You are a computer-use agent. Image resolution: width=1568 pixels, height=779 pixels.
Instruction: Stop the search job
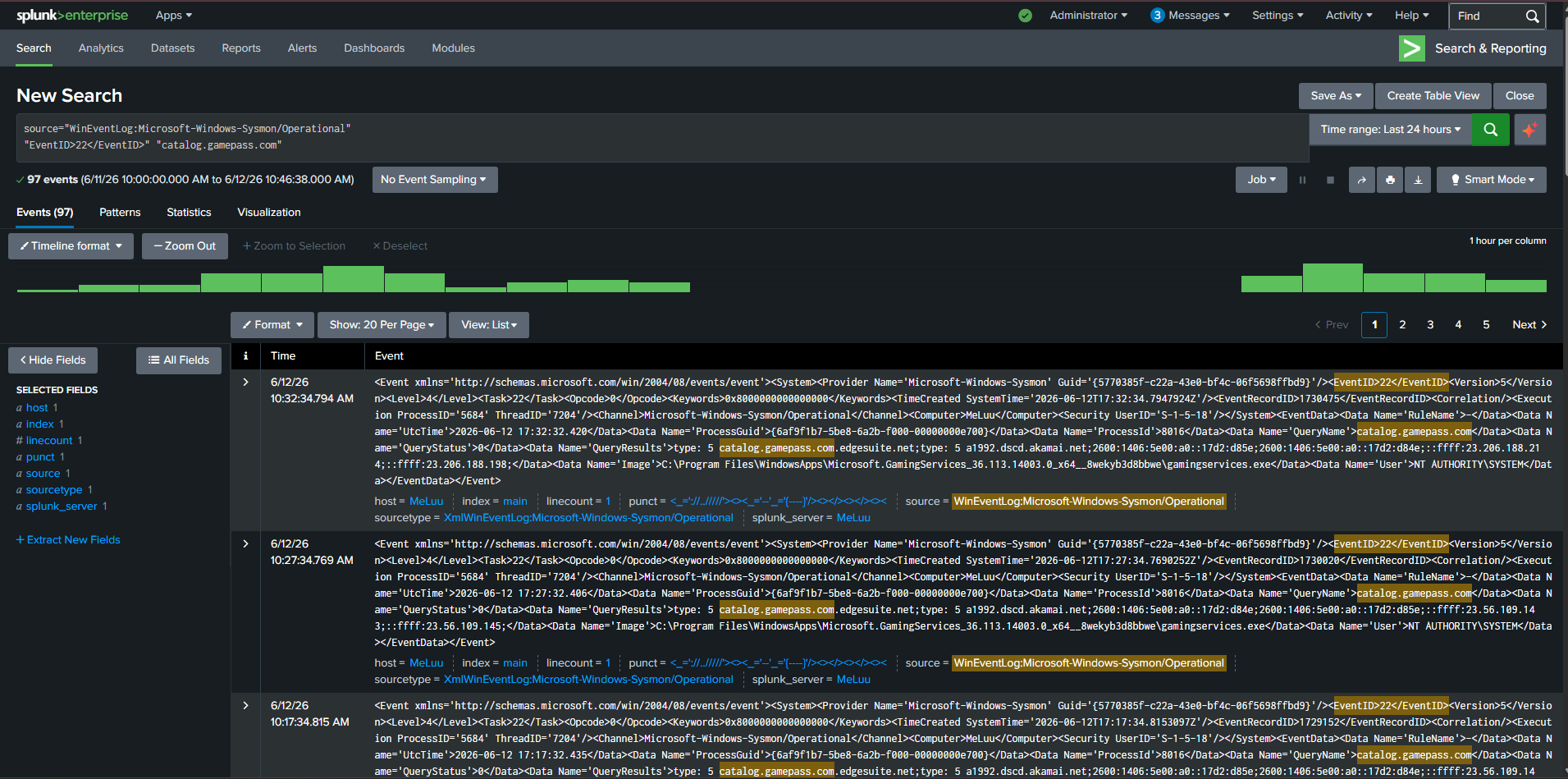point(1330,180)
